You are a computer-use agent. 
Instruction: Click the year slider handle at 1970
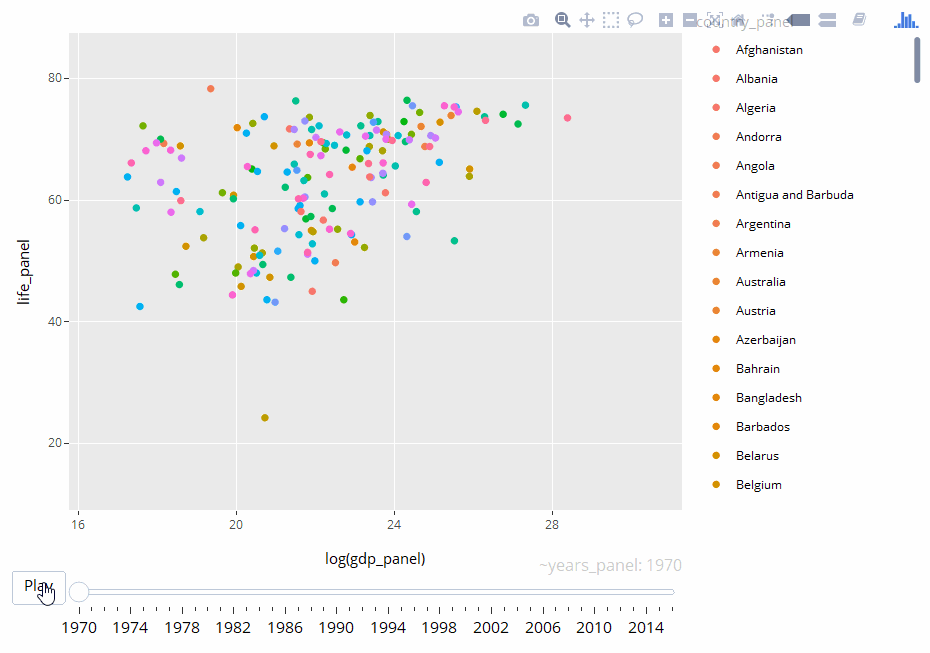(x=79, y=591)
